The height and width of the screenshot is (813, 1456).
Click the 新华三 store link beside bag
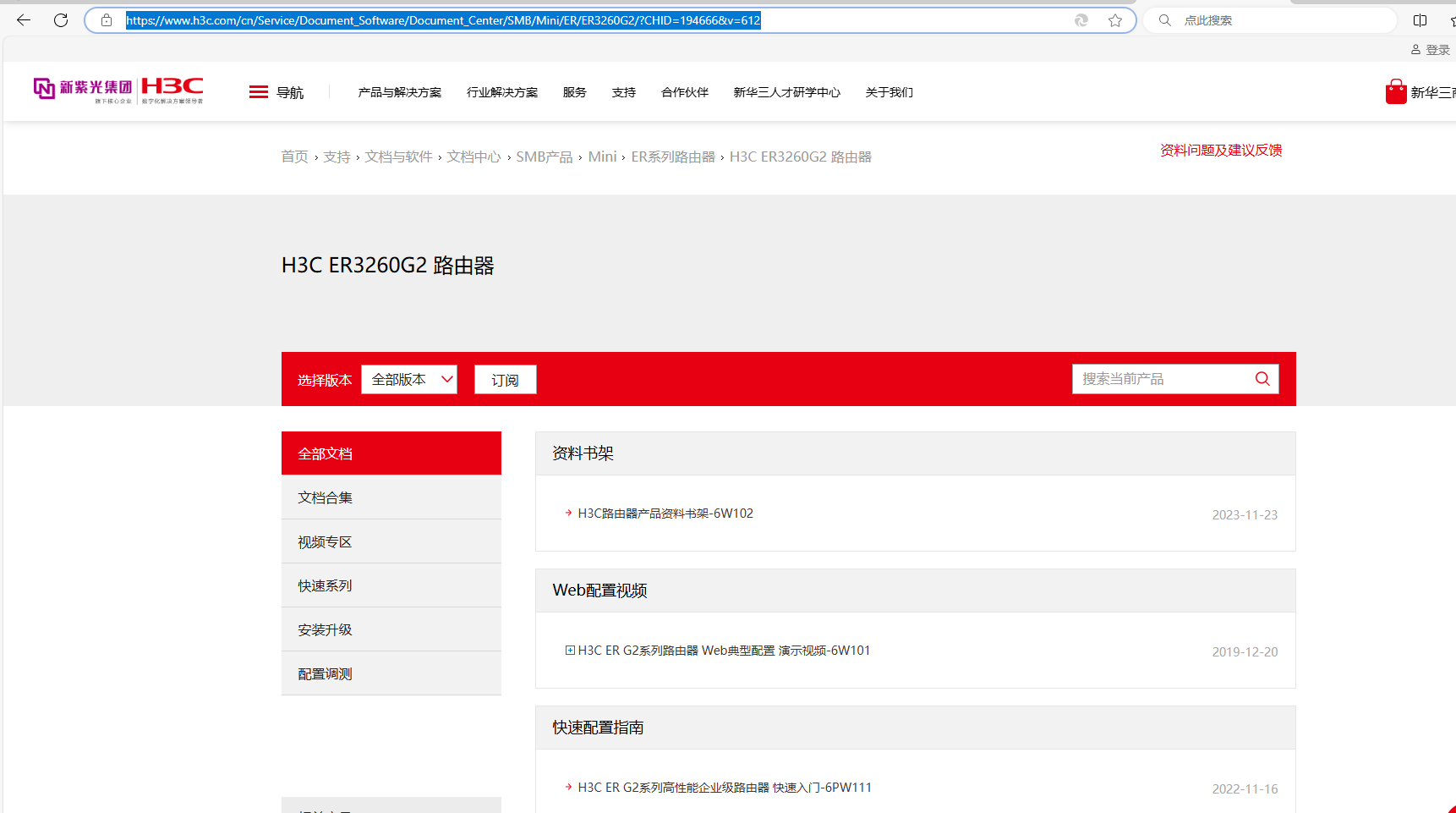[1433, 92]
